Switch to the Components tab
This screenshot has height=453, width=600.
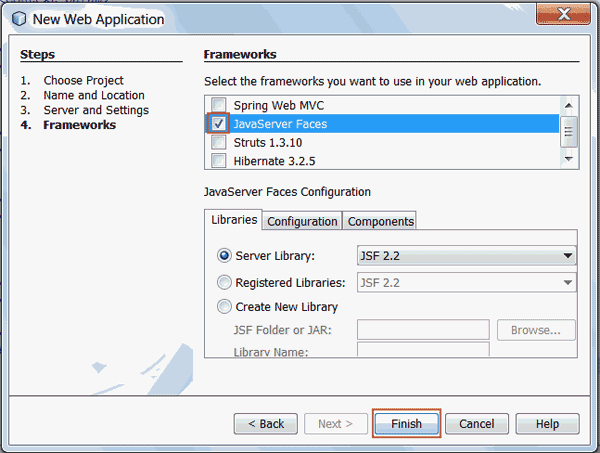coord(380,222)
